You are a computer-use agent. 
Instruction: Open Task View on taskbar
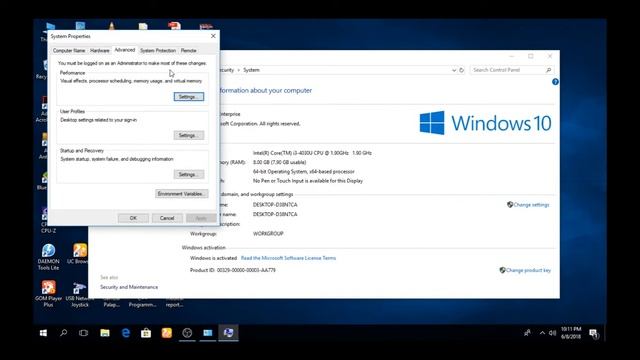pos(84,333)
